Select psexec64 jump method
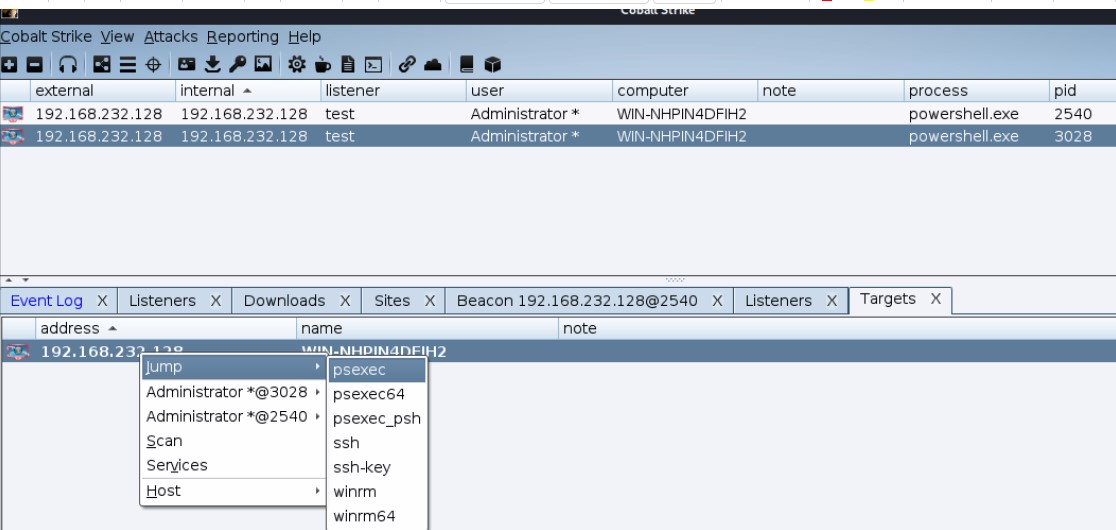The image size is (1116, 530). pyautogui.click(x=377, y=394)
